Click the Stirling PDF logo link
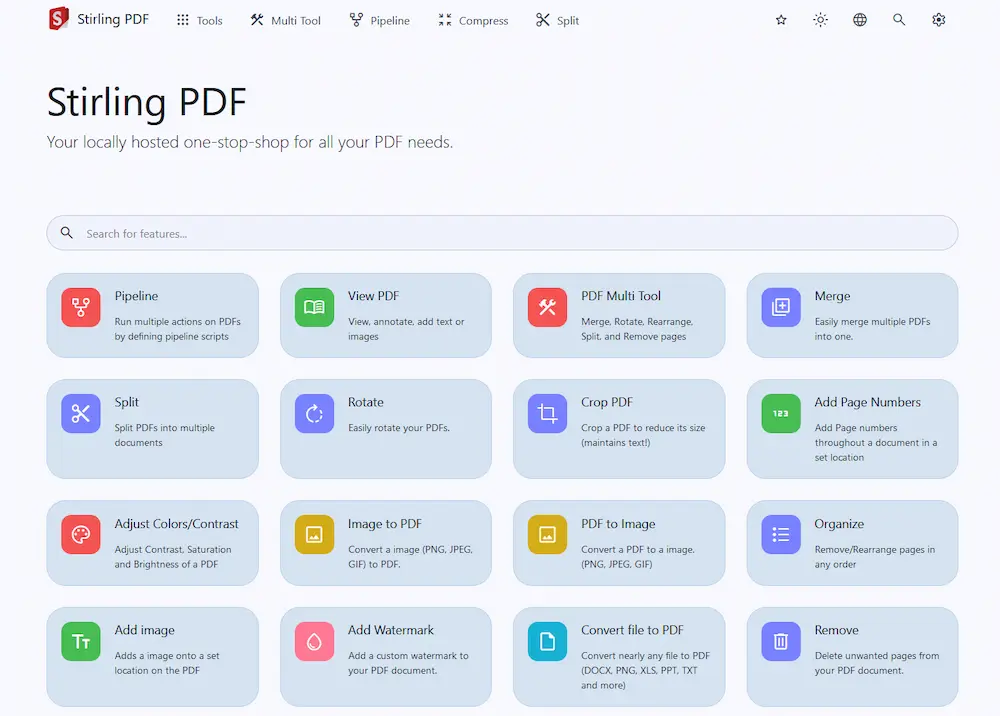 (98, 19)
